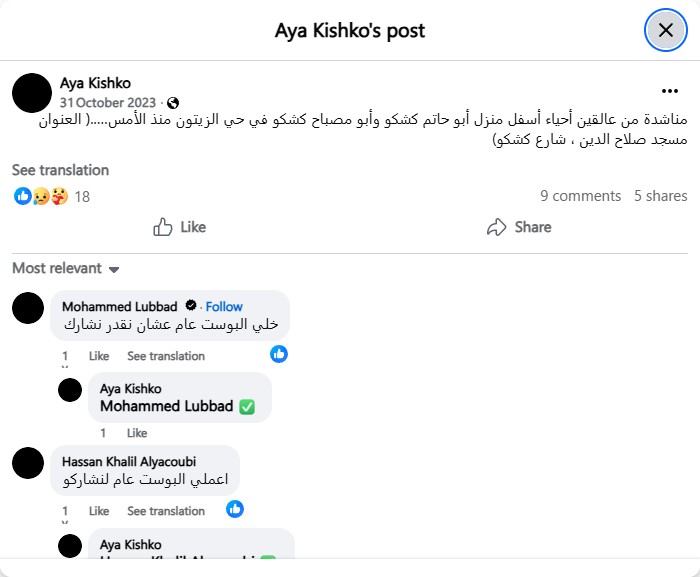Like the post with the thumbs-up button

pyautogui.click(x=180, y=227)
